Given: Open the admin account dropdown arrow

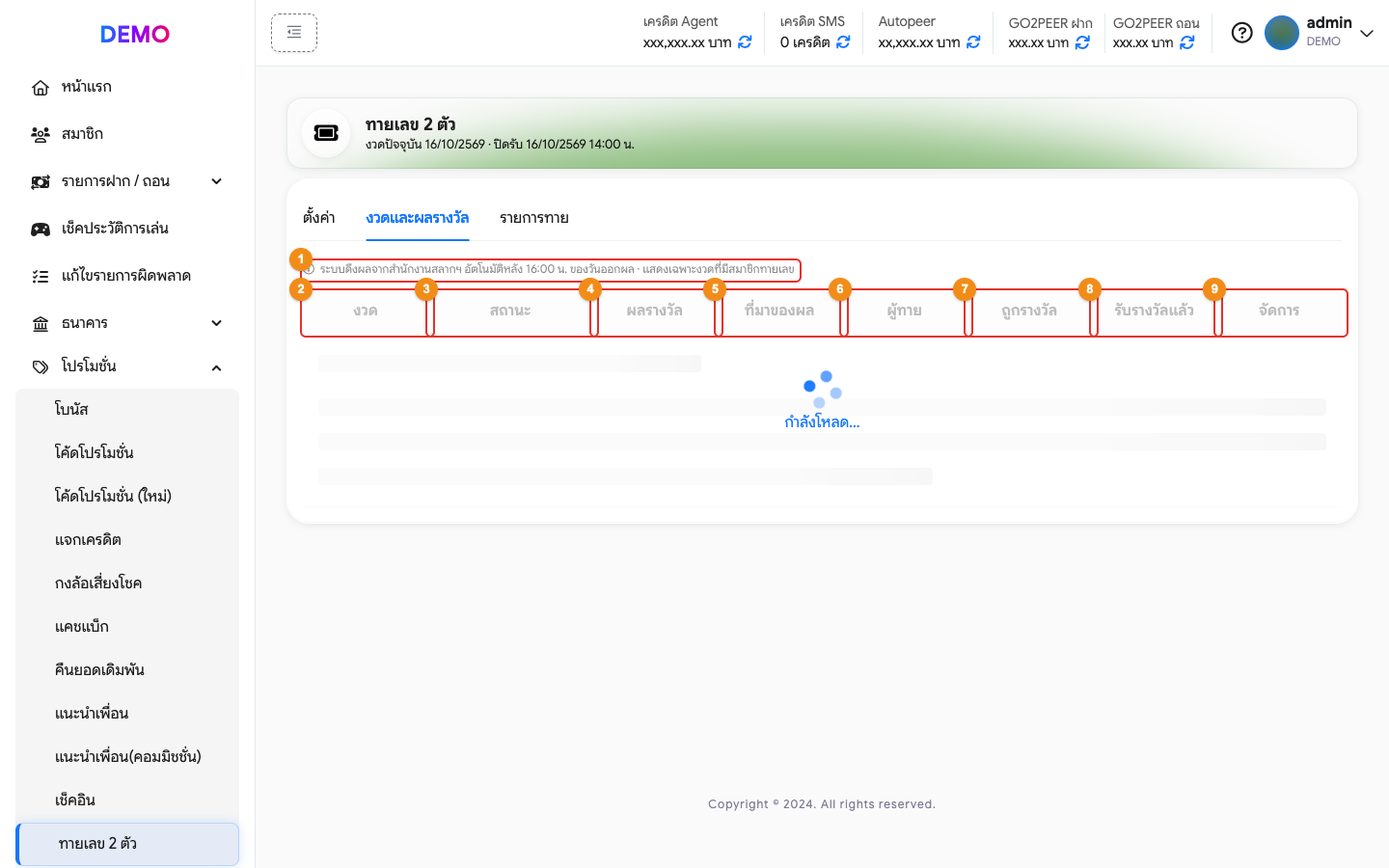Looking at the screenshot, I should point(1367,33).
